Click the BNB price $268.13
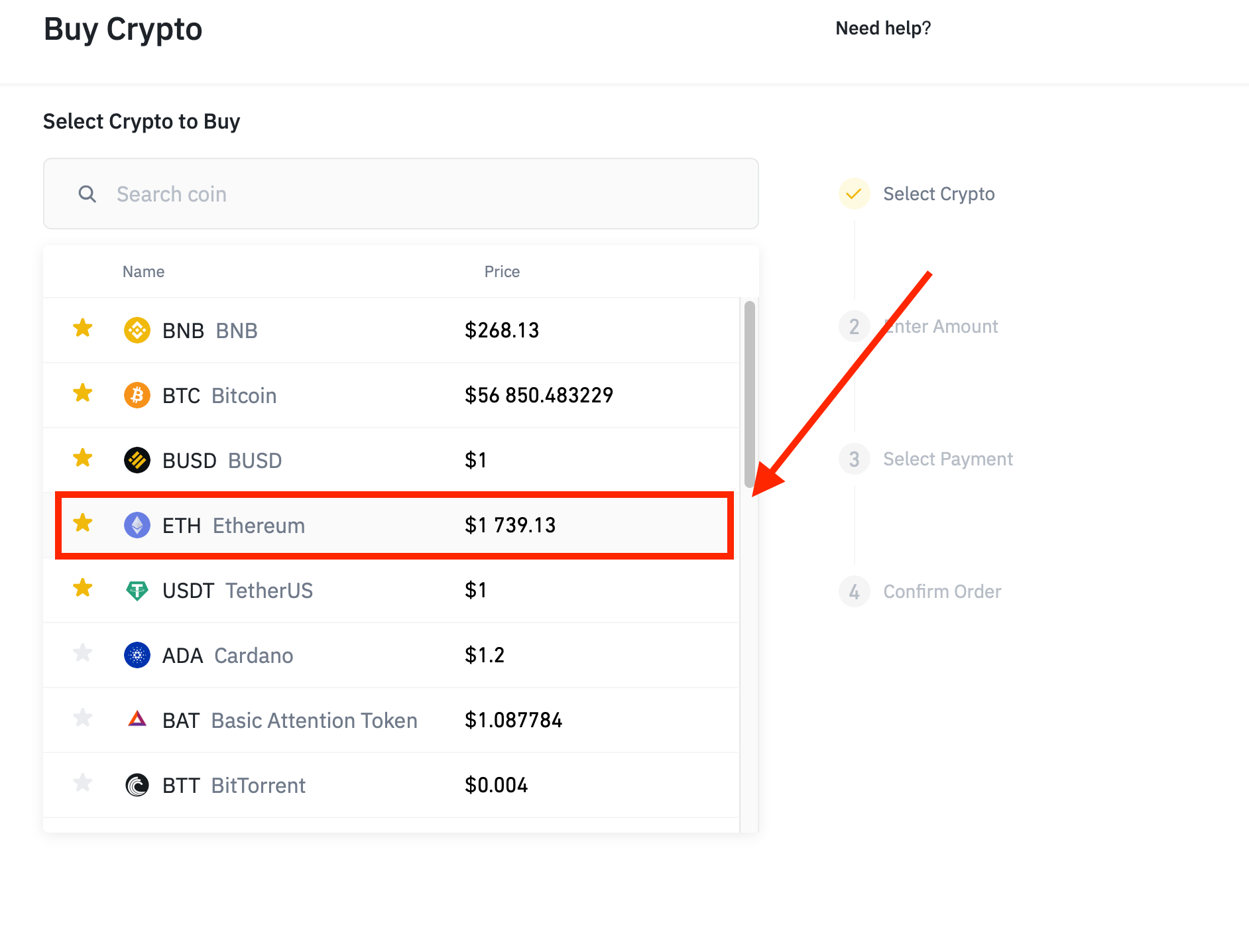This screenshot has height=952, width=1249. click(502, 330)
